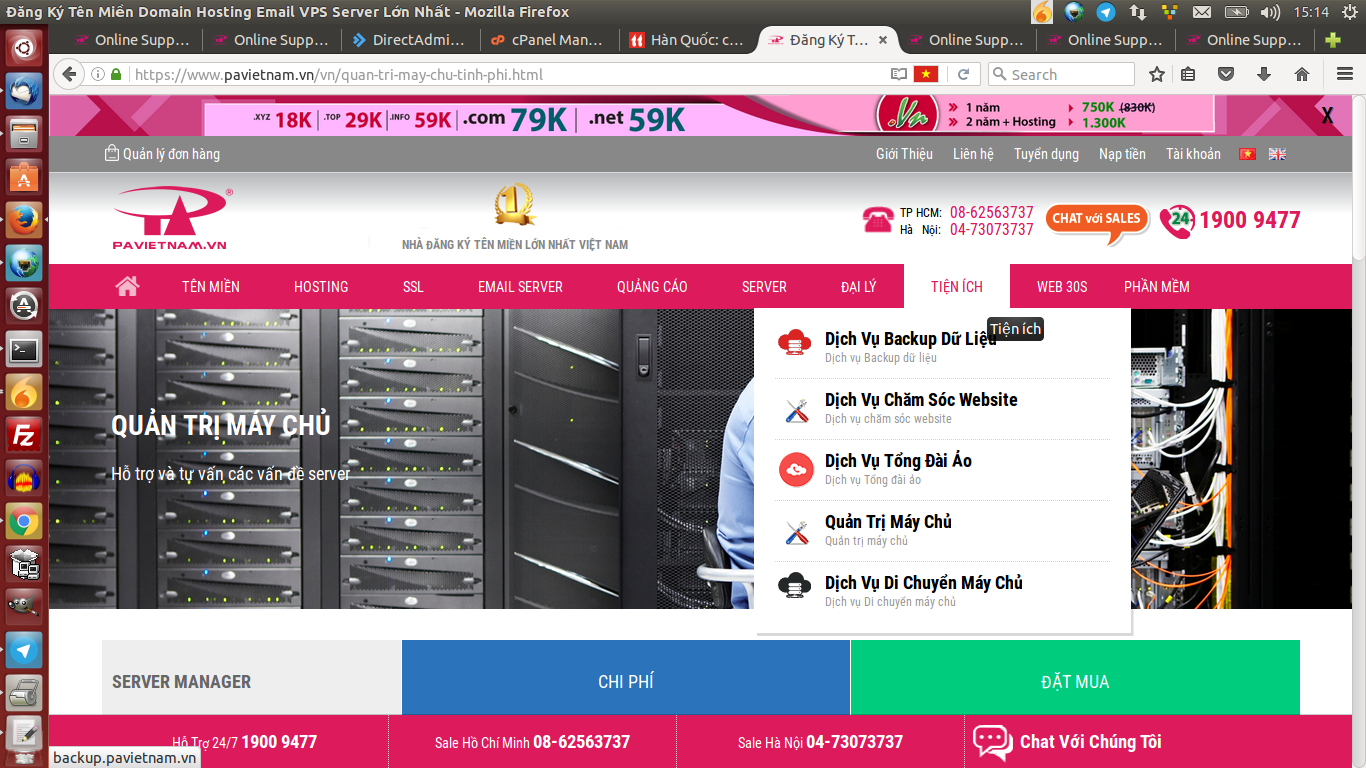The width and height of the screenshot is (1366, 768).
Task: Open Telegram from the Ubuntu launcher
Action: click(24, 651)
